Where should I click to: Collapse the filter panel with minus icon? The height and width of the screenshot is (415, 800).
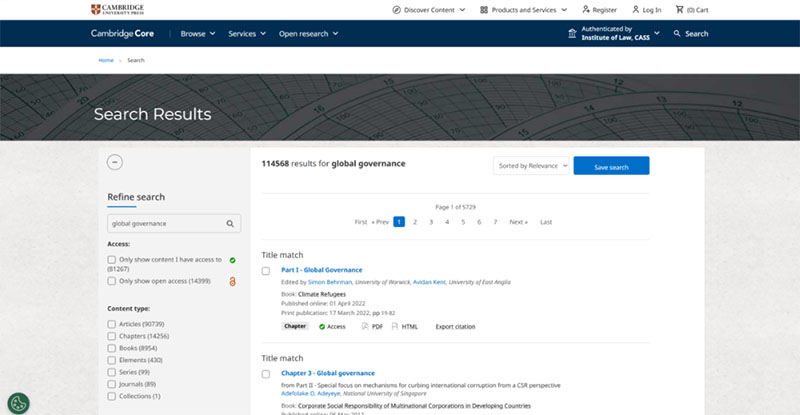pyautogui.click(x=115, y=162)
